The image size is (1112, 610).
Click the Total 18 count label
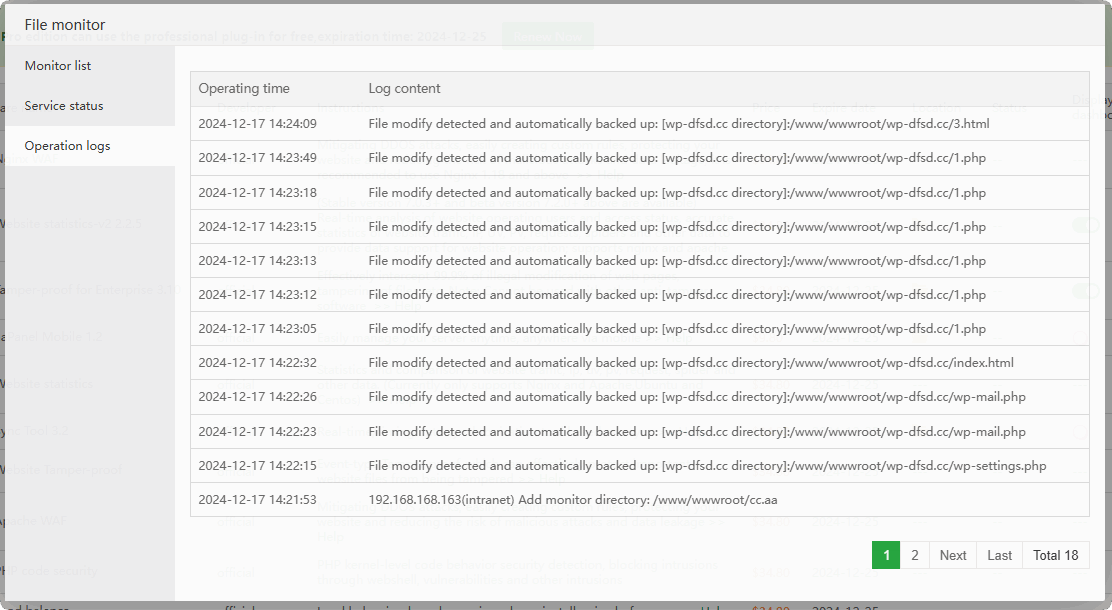coord(1056,555)
